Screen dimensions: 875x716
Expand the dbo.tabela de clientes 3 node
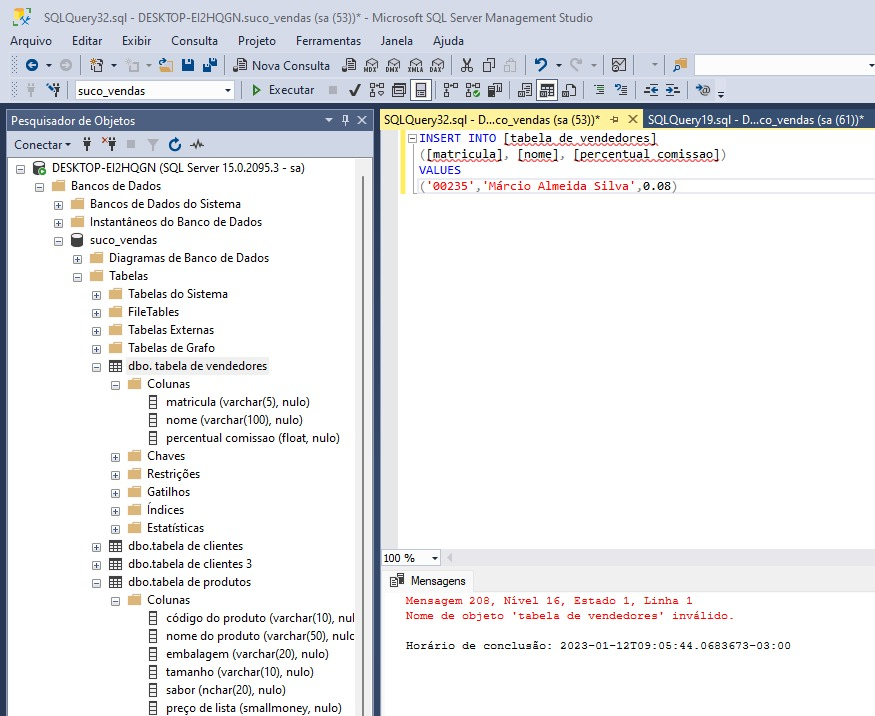(97, 565)
